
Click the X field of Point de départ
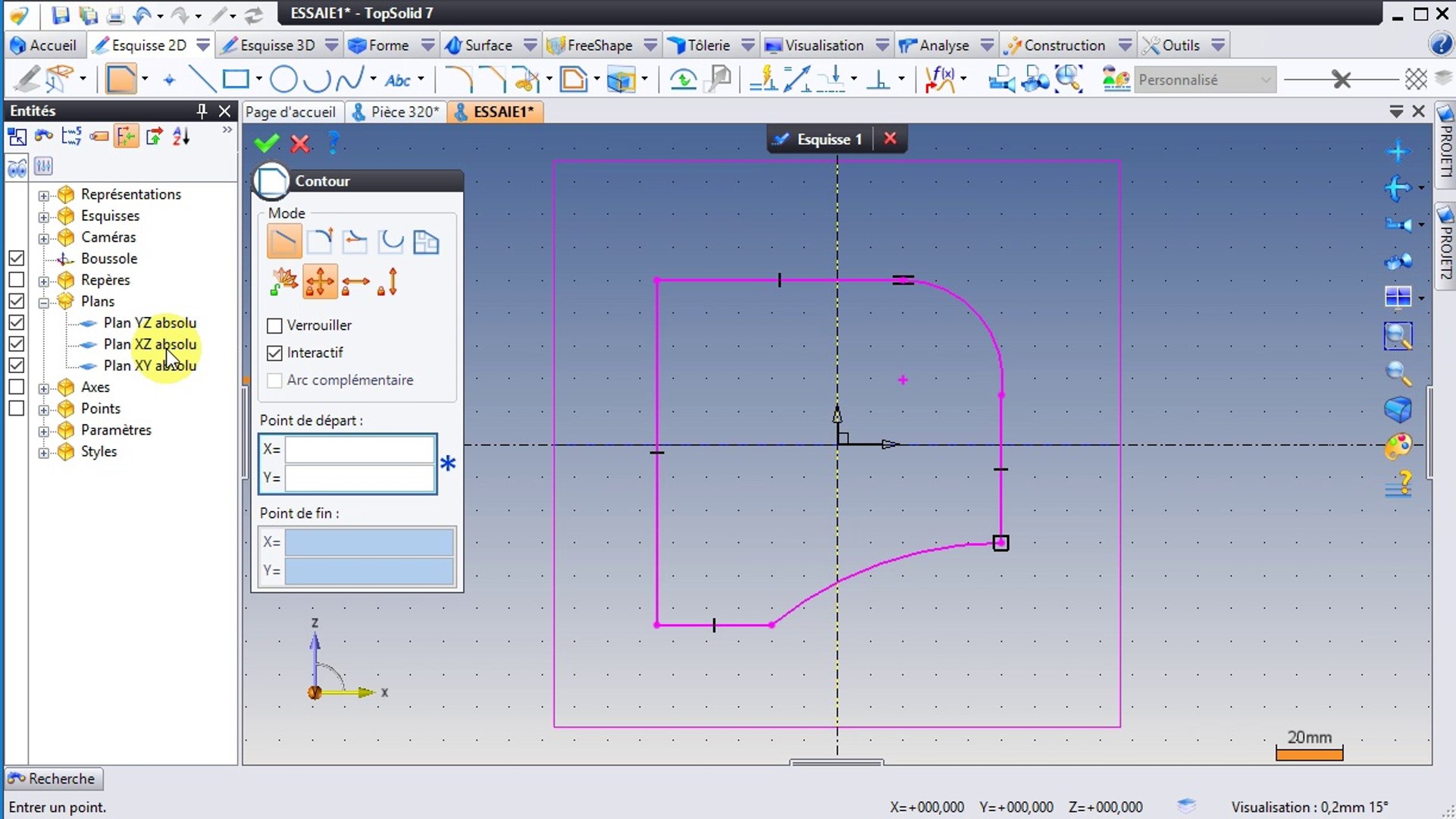[359, 449]
